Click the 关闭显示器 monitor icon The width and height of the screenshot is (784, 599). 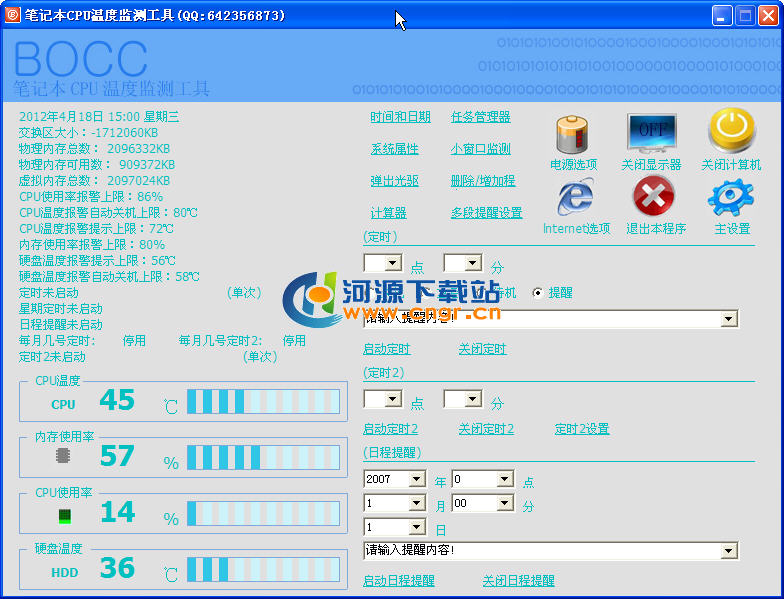tap(651, 132)
